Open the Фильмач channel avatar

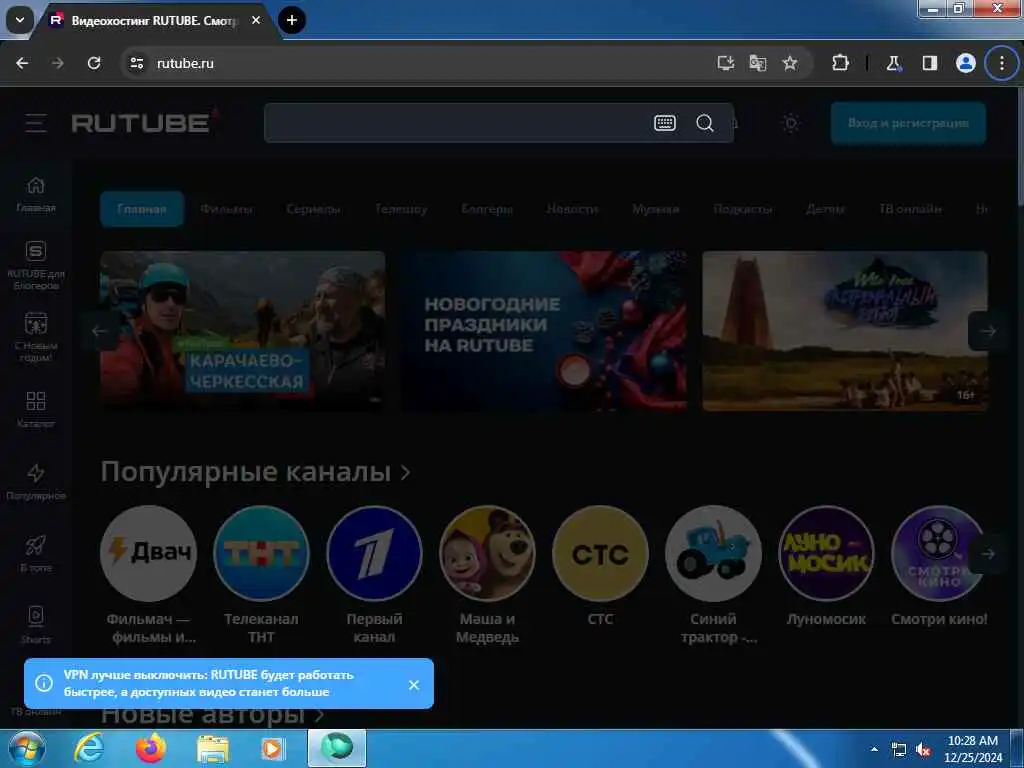tap(149, 553)
